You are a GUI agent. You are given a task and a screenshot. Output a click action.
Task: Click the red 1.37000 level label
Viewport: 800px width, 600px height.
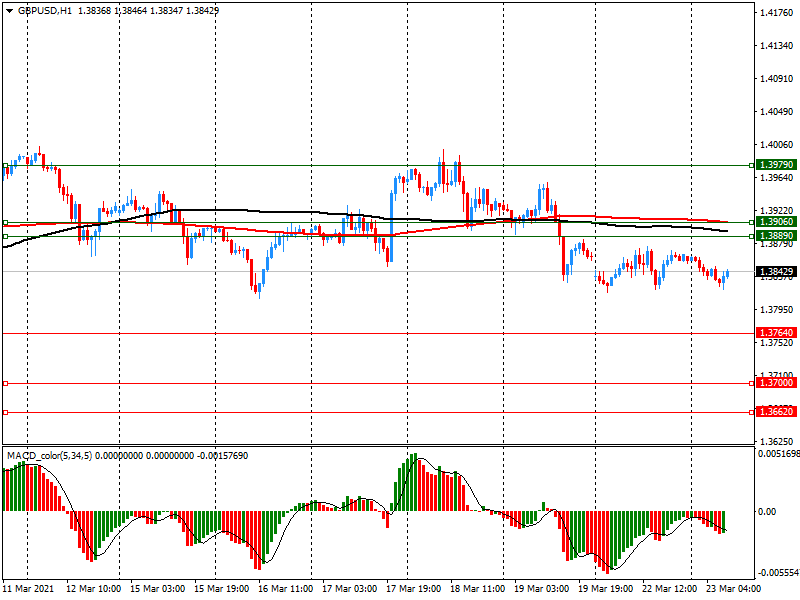coord(776,383)
